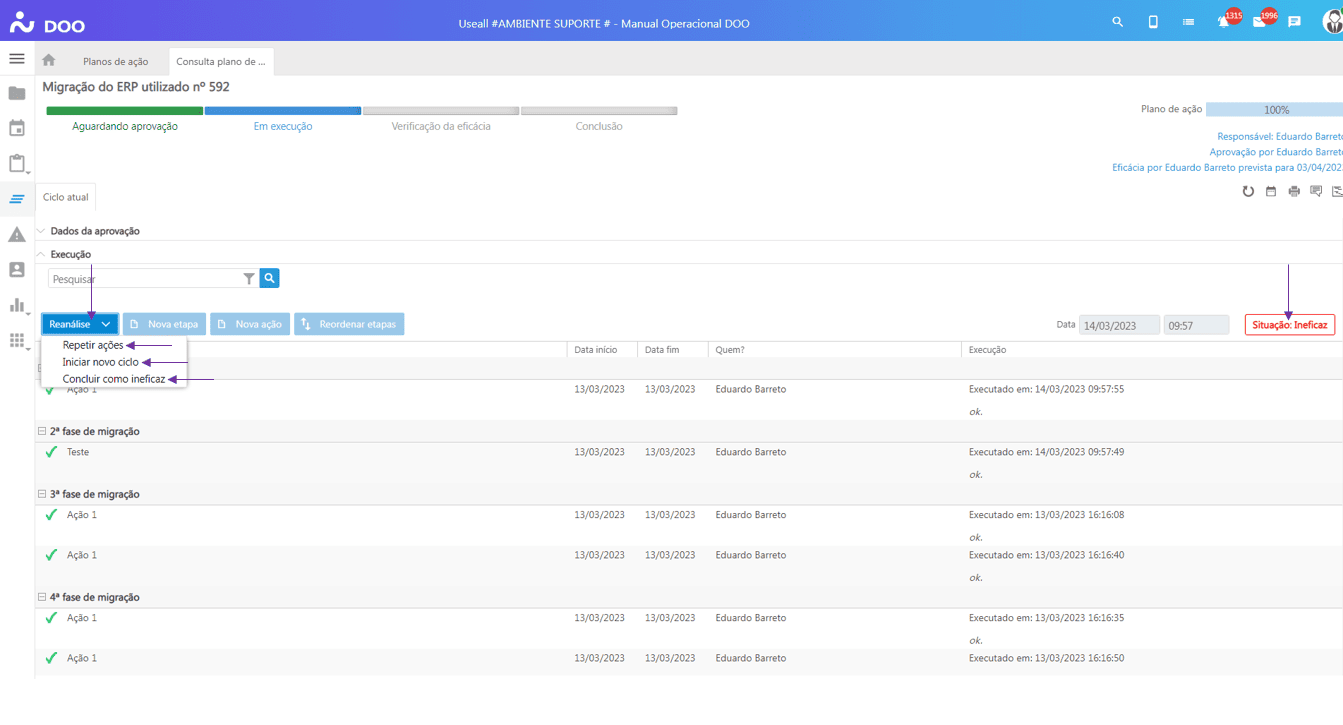This screenshot has width=1343, height=725.
Task: Click the Plano de ação 100% progress bar
Action: pos(1275,110)
